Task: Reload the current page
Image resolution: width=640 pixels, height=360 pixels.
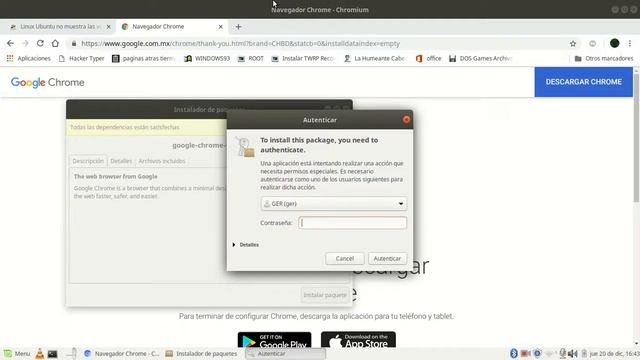Action: [40, 43]
